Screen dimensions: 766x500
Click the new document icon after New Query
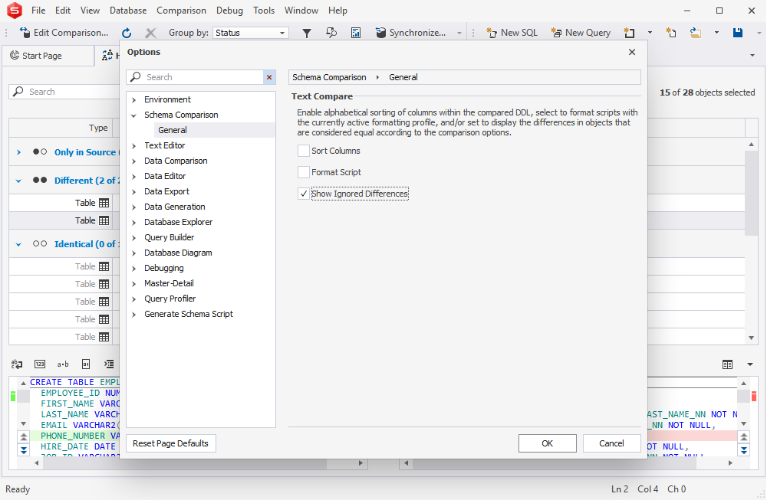629,33
